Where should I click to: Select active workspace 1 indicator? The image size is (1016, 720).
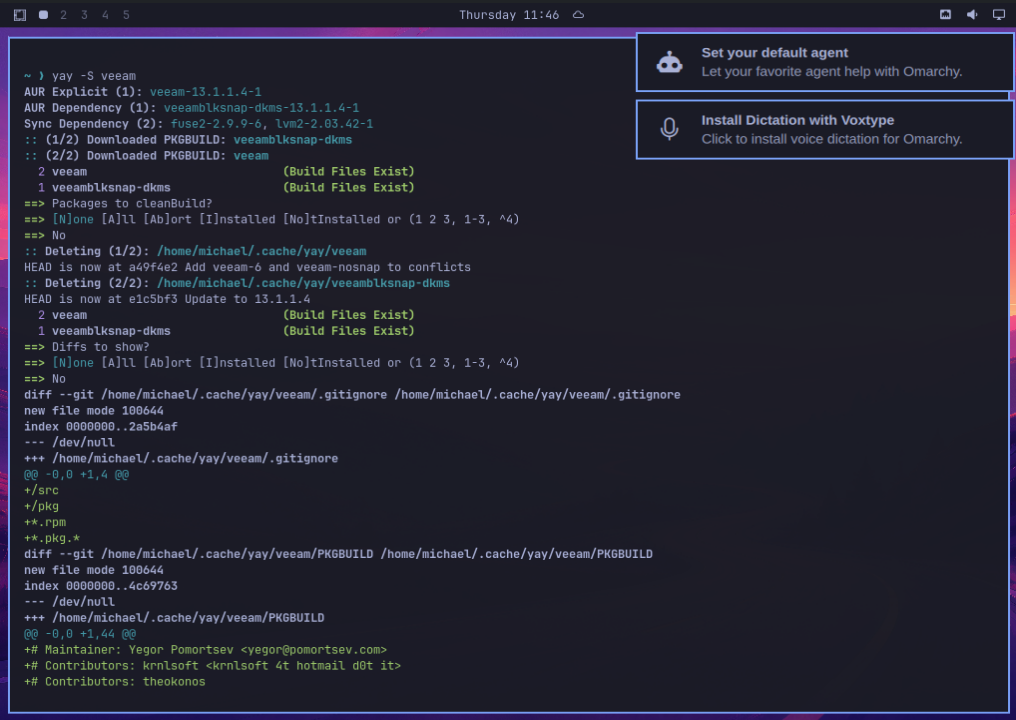(43, 15)
